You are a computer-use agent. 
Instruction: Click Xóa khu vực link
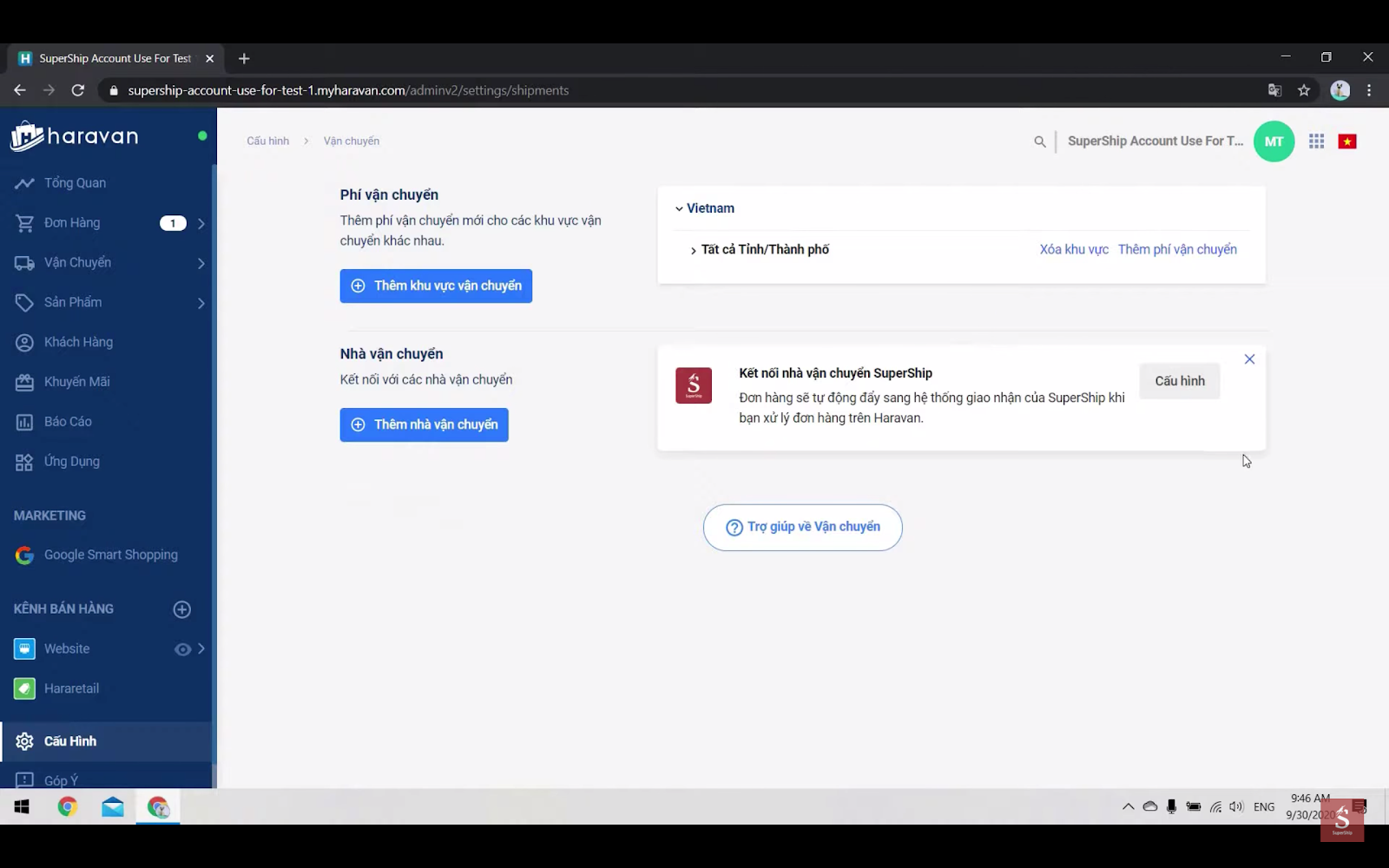pos(1073,249)
